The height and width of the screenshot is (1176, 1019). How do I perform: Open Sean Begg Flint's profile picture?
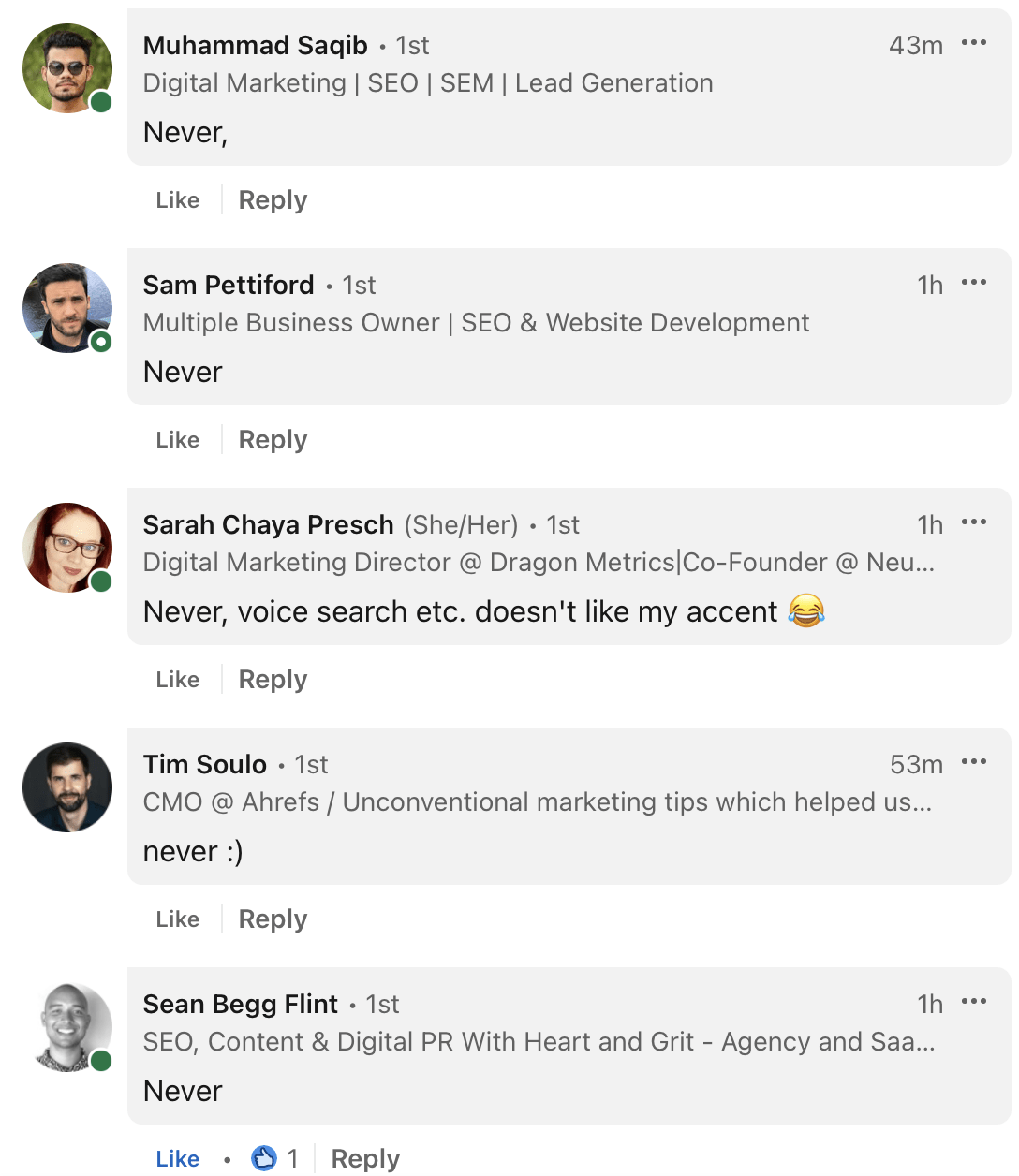pyautogui.click(x=66, y=1026)
